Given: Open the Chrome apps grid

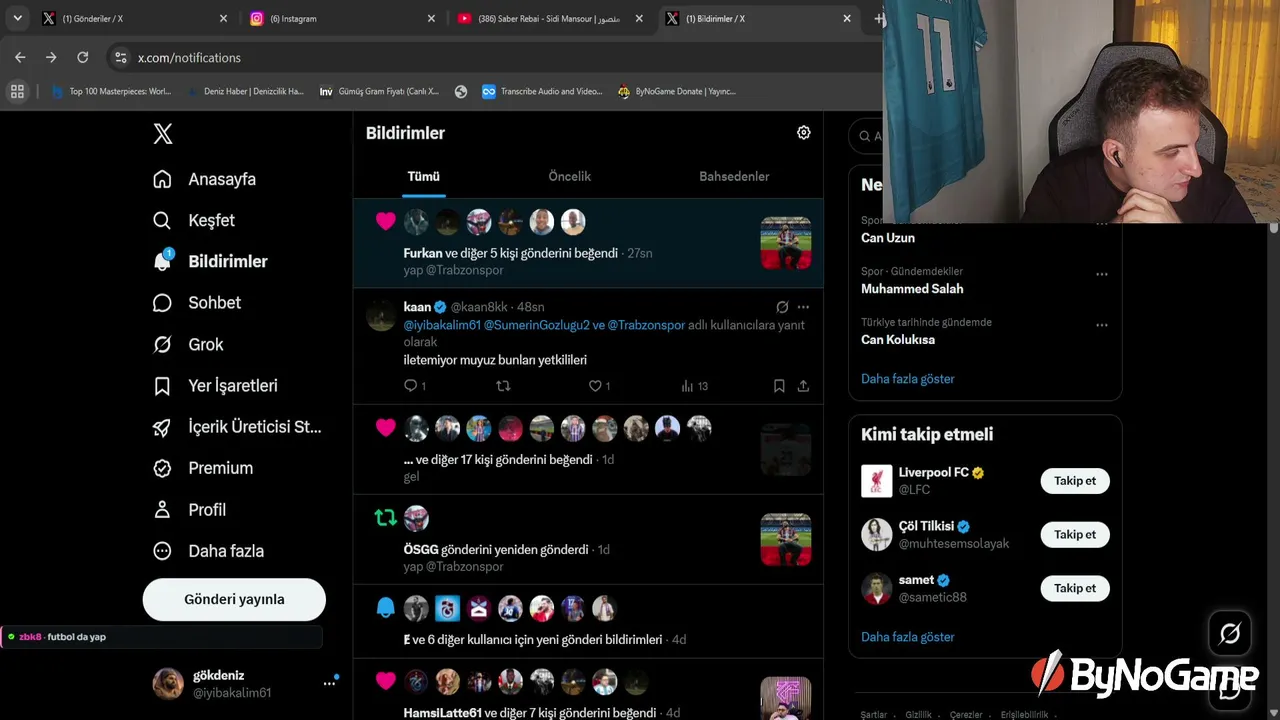Looking at the screenshot, I should coord(17,91).
